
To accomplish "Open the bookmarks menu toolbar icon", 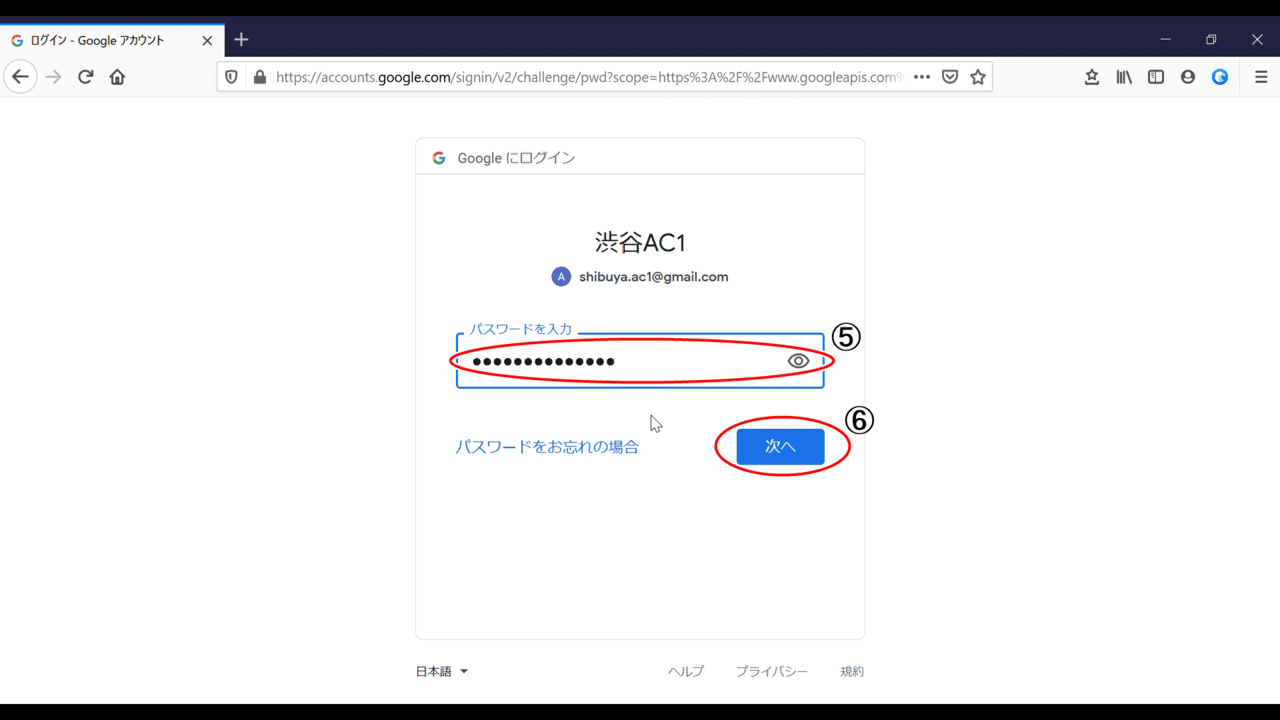I will 1092,77.
